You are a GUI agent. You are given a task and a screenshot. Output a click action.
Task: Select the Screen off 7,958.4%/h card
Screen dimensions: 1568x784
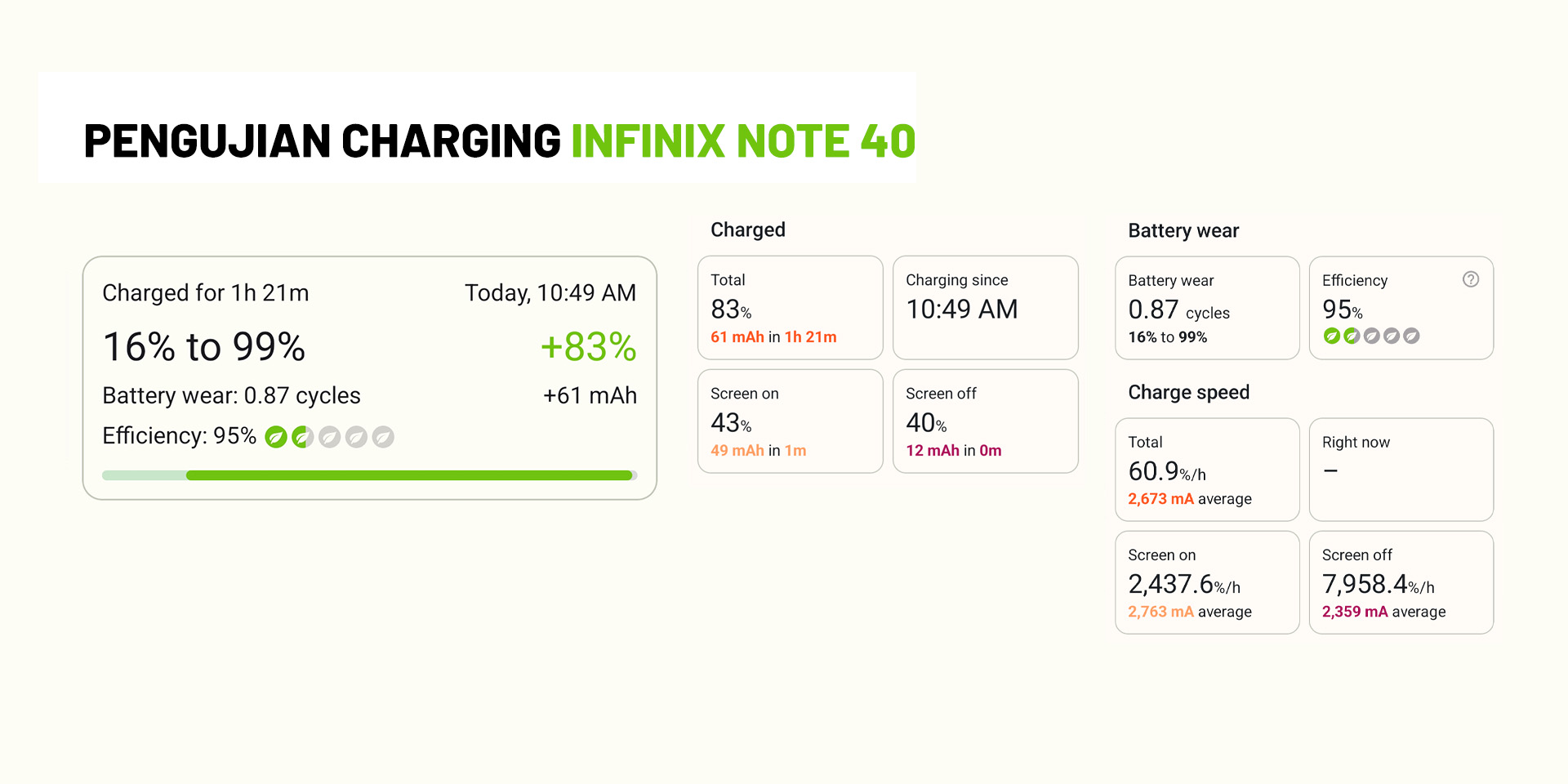tap(1401, 582)
